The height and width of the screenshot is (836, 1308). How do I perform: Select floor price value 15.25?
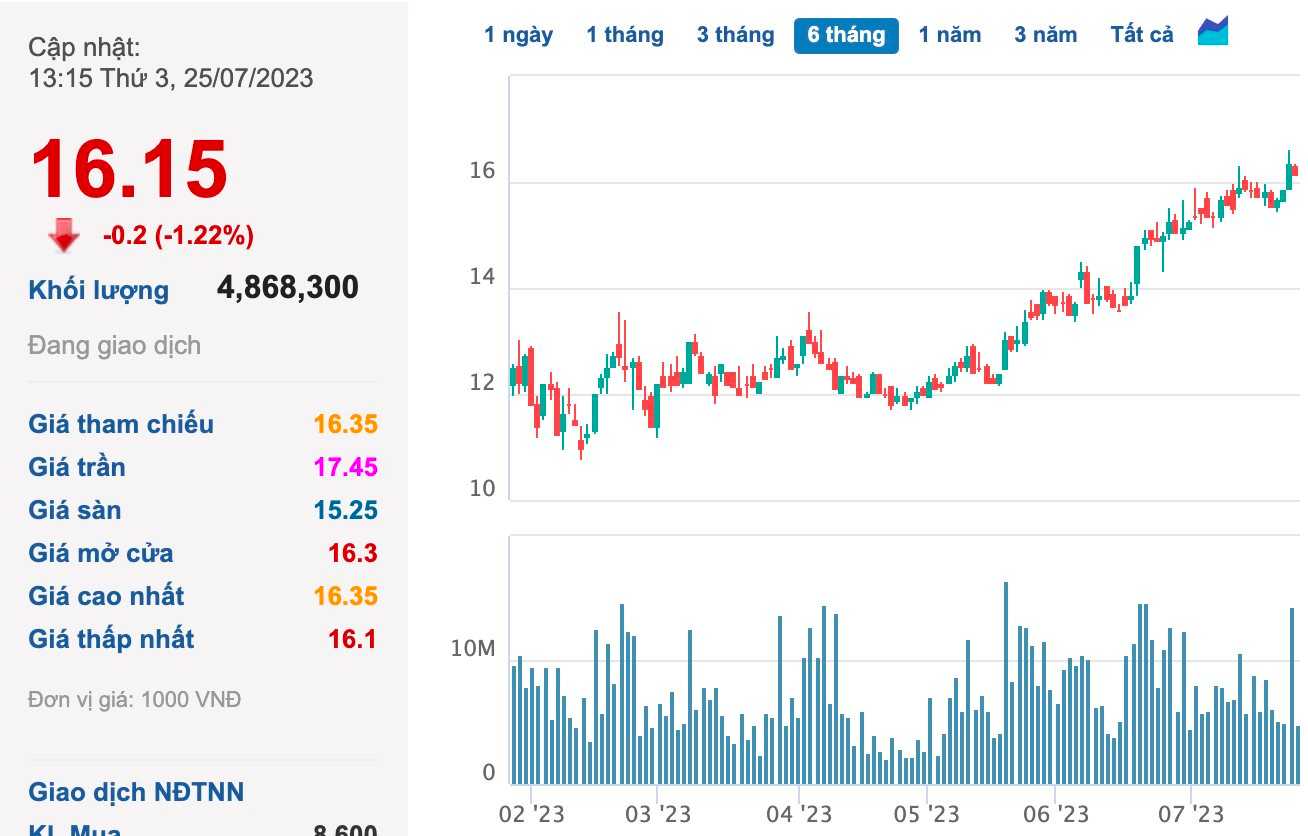tap(346, 510)
